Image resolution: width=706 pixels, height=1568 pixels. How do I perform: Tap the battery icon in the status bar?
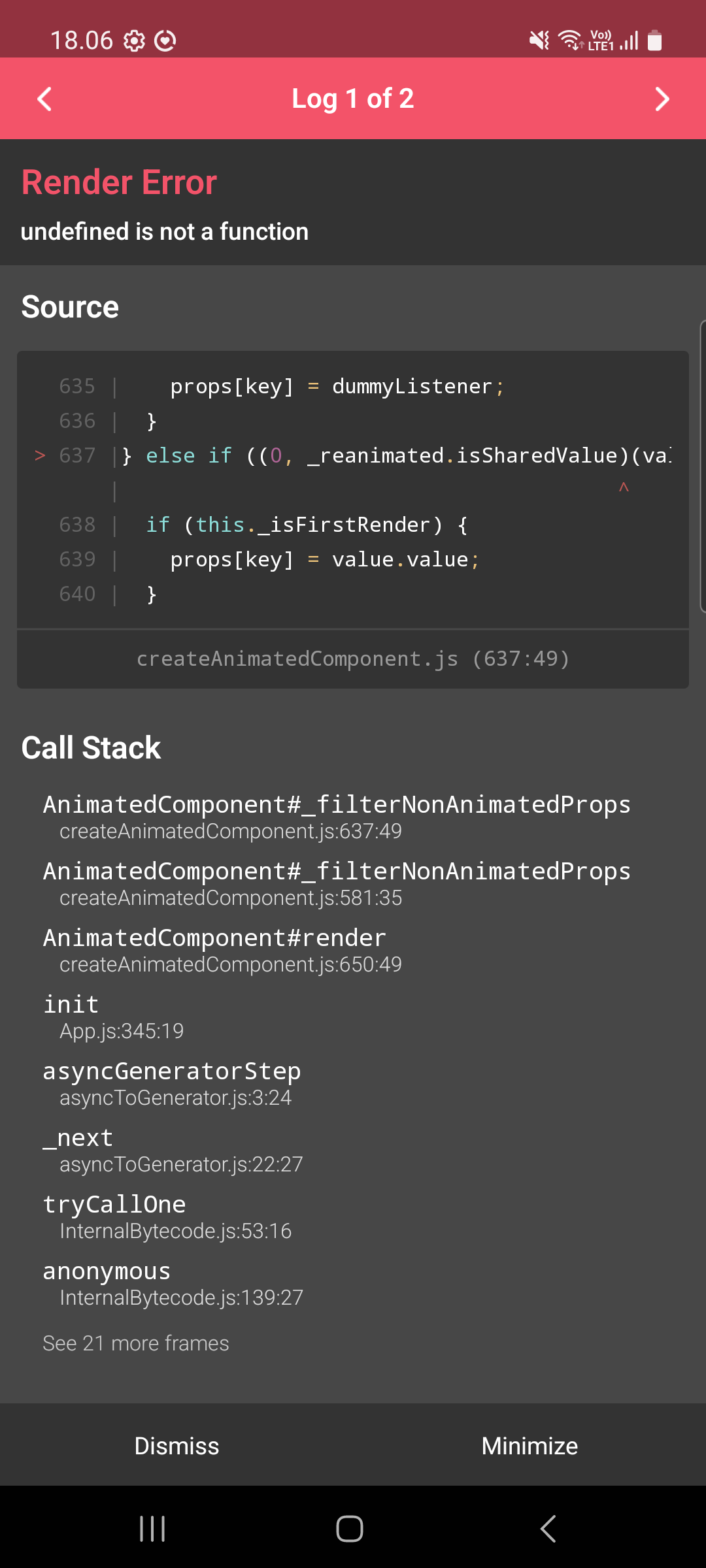tap(654, 41)
